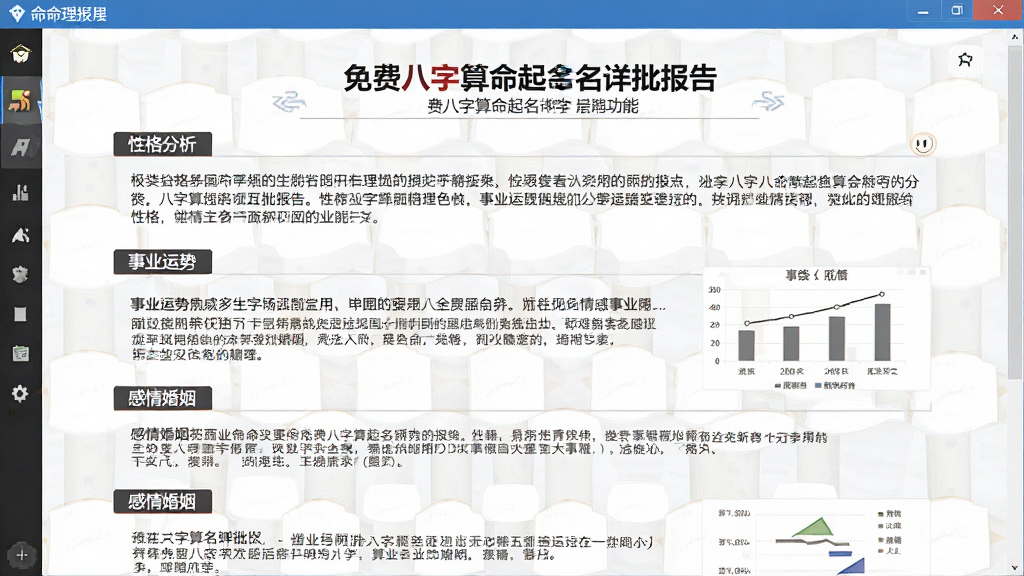Open the slanted letter sidebar icon
Screen dimensions: 1024x576
click(20, 147)
